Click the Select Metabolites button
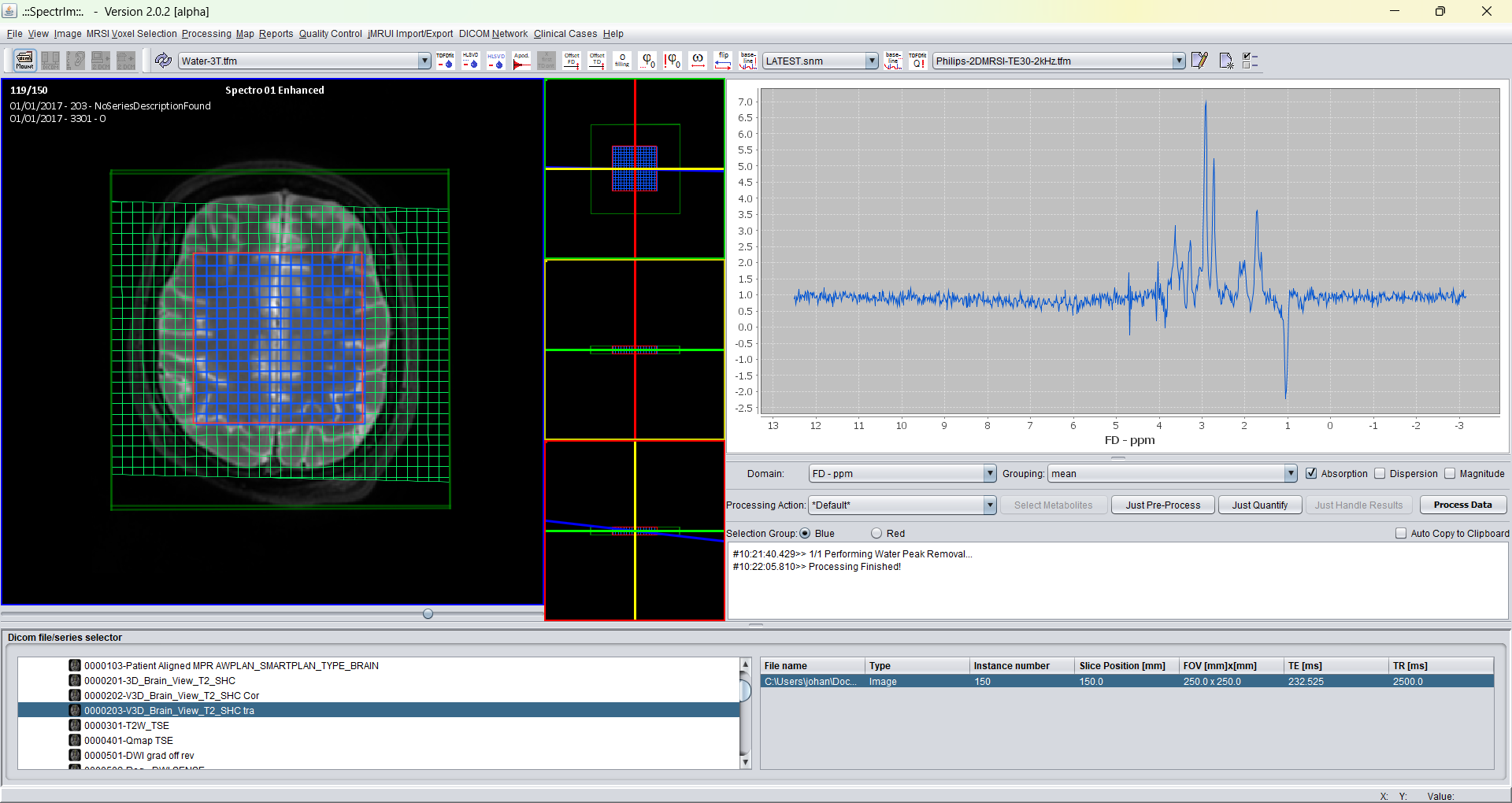 1053,505
